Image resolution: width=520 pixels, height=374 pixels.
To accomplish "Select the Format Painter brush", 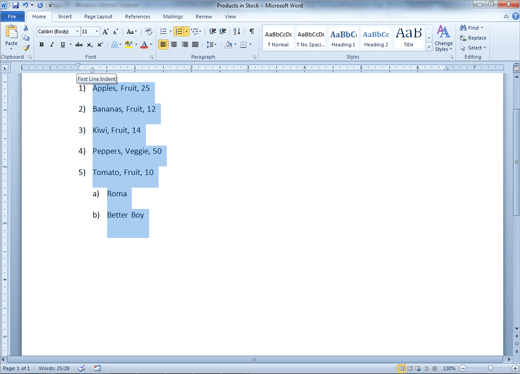I will [x=26, y=48].
